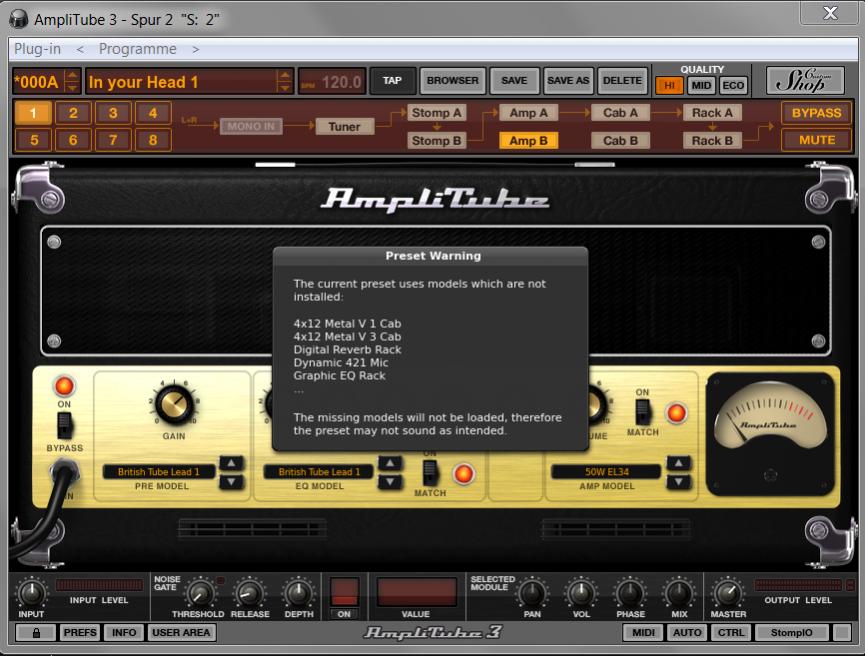Open the preset BROWSER

click(x=452, y=81)
